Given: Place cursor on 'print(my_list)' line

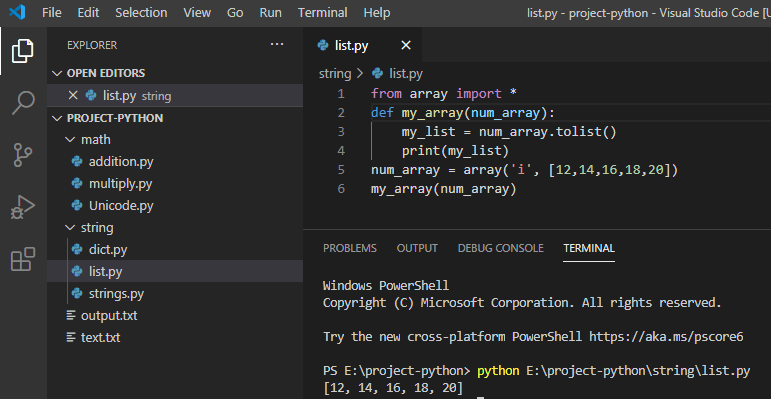Looking at the screenshot, I should click(455, 151).
